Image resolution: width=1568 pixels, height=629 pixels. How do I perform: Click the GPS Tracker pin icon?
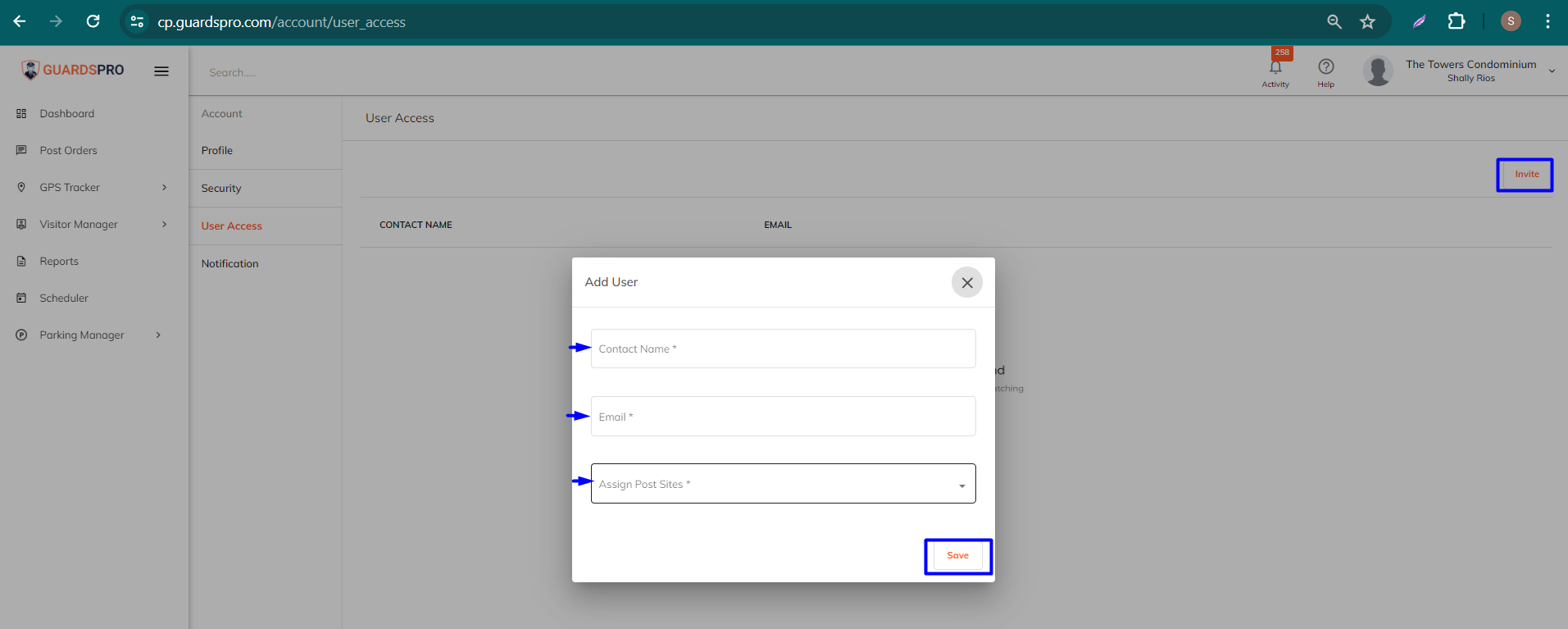click(x=21, y=187)
